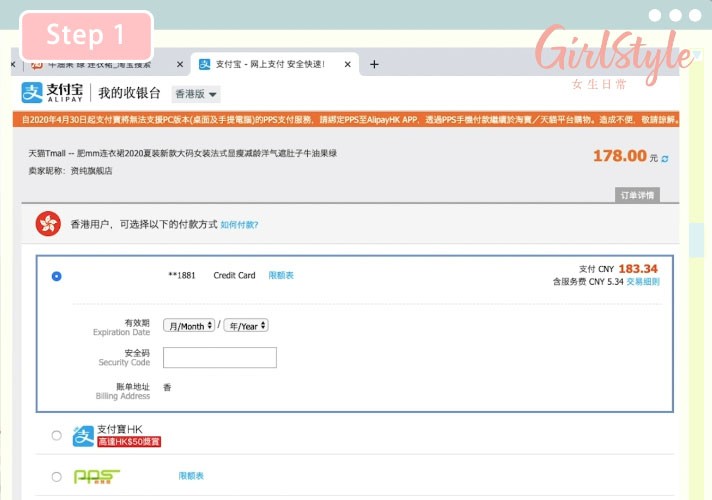The image size is (712, 500).
Task: Click the refresh icon beside 178.00 price
Action: tap(665, 158)
